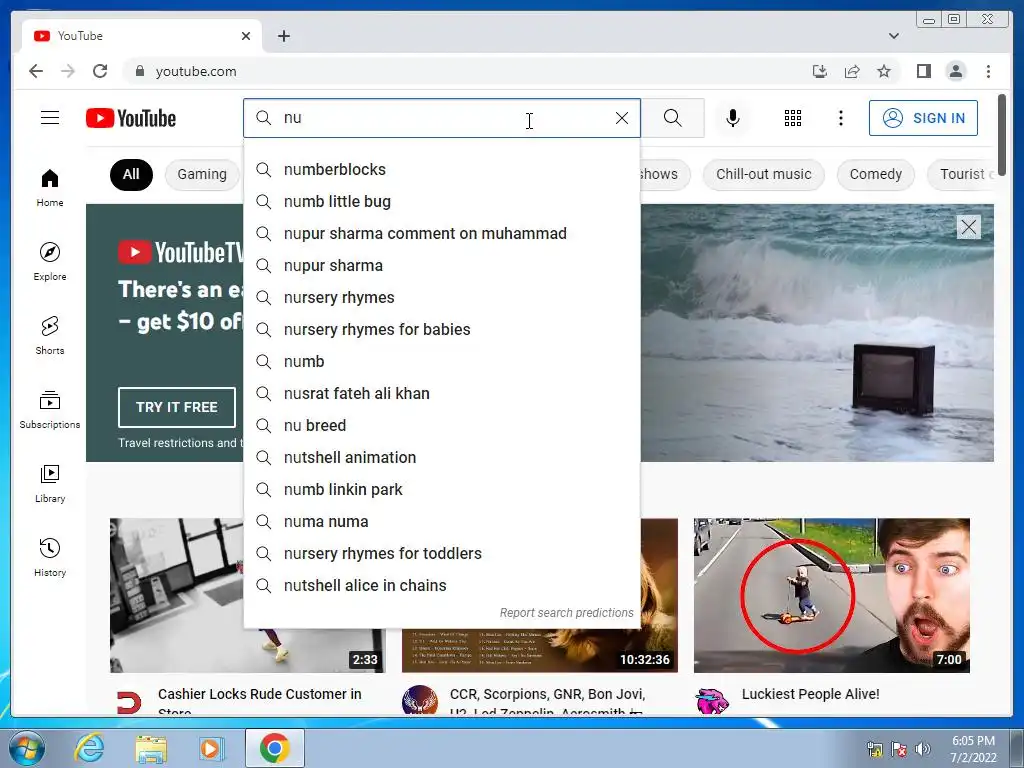Select the Comedy filter chip
This screenshot has height=768, width=1024.
coord(875,174)
